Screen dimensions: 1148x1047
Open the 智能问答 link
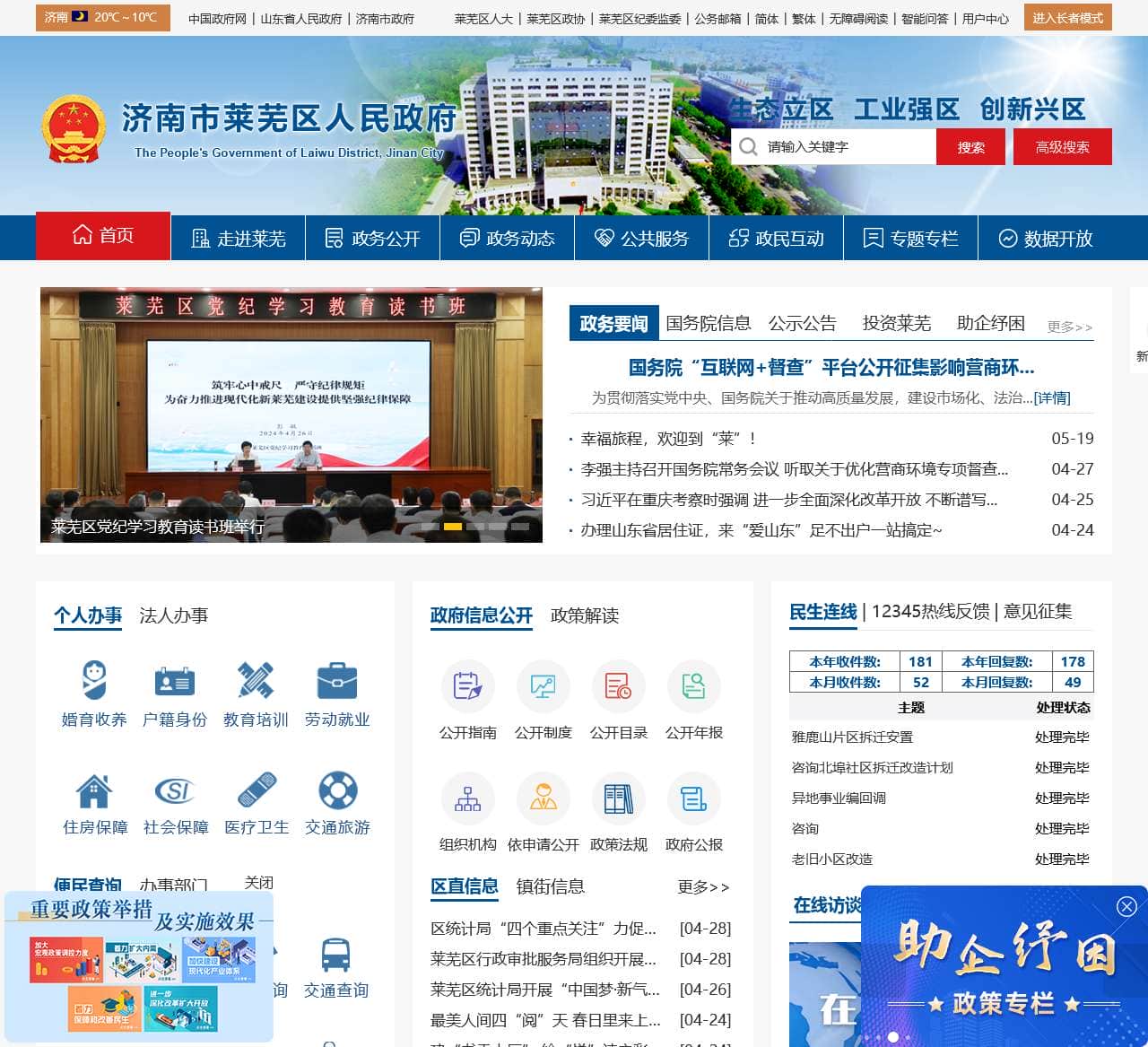point(925,18)
